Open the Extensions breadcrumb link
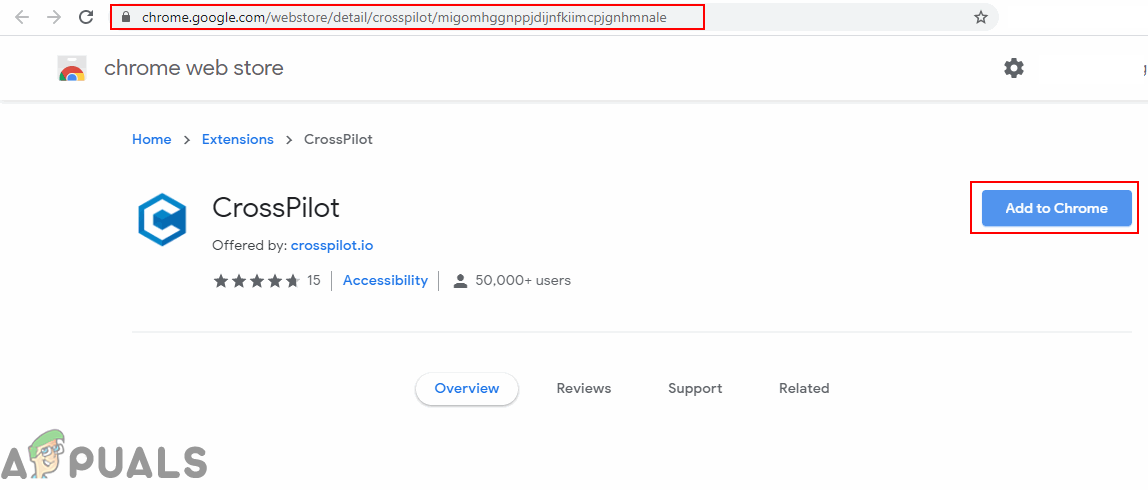 coord(237,139)
